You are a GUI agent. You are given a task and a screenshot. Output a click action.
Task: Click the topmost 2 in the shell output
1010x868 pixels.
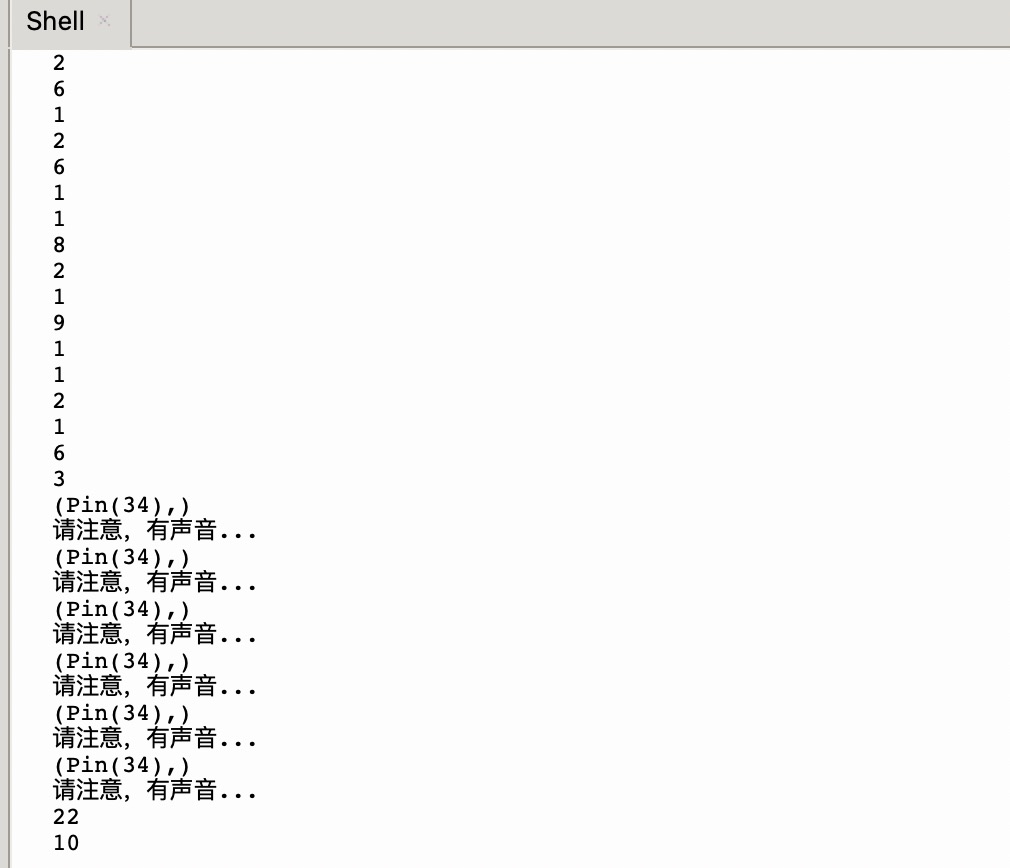[x=59, y=62]
